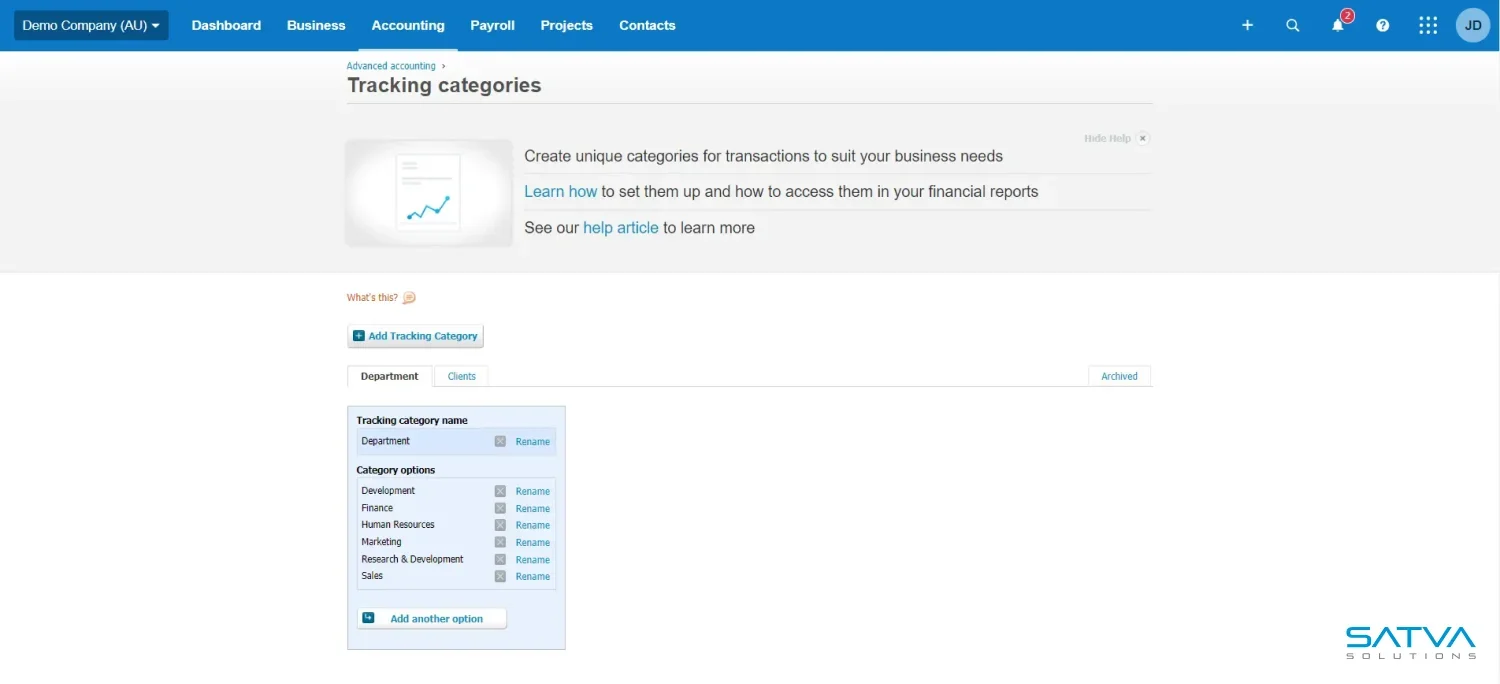Rename the Human Resources option
The image size is (1500, 684).
pyautogui.click(x=533, y=525)
